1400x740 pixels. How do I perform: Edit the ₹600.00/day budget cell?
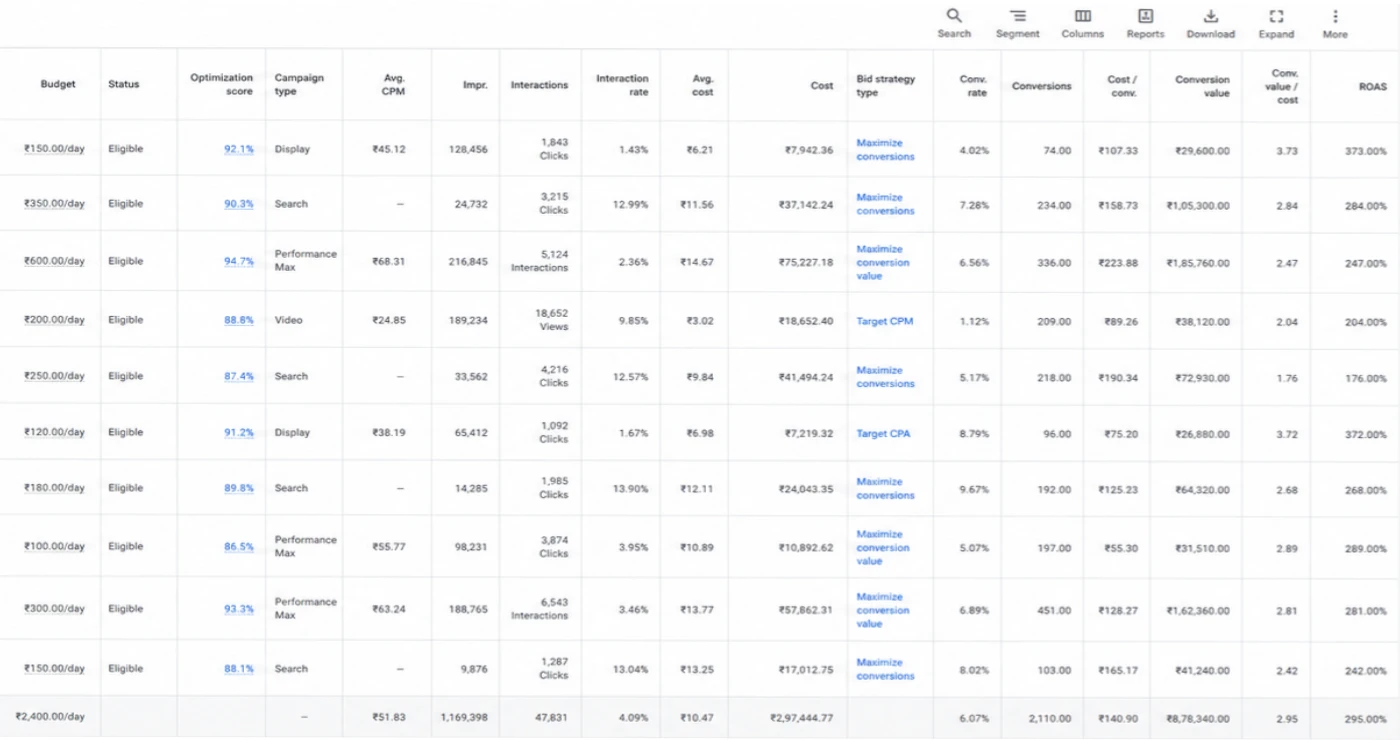[x=55, y=261]
